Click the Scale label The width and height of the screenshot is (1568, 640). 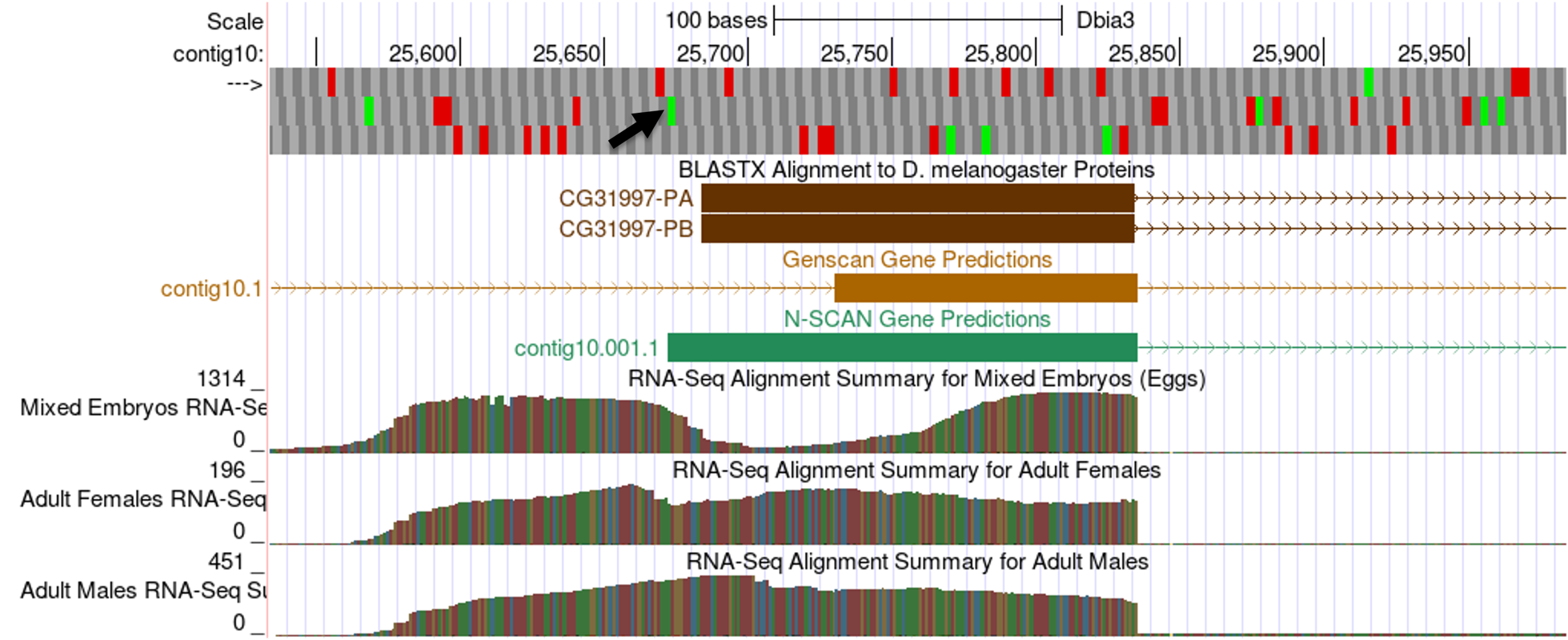click(x=235, y=22)
